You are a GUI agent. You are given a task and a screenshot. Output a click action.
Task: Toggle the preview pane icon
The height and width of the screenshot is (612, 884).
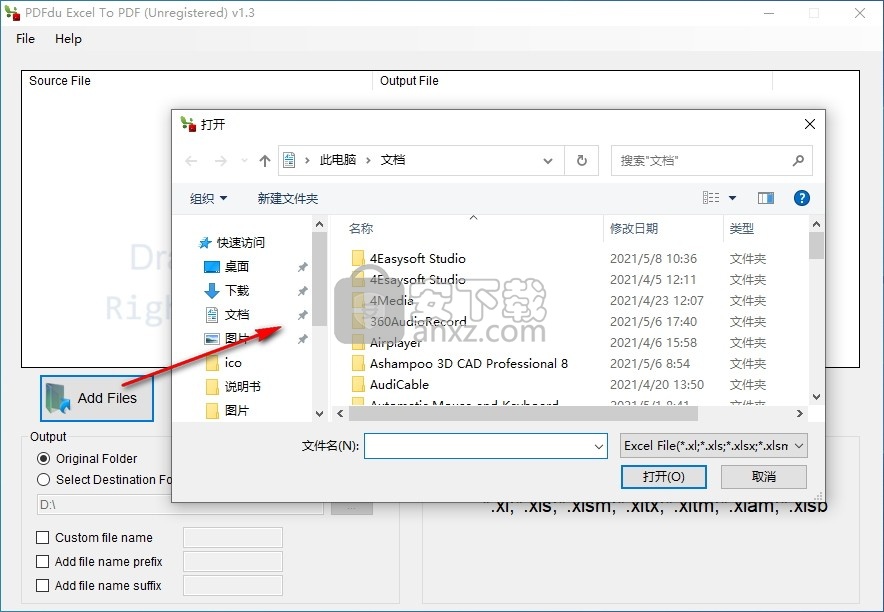coord(766,198)
